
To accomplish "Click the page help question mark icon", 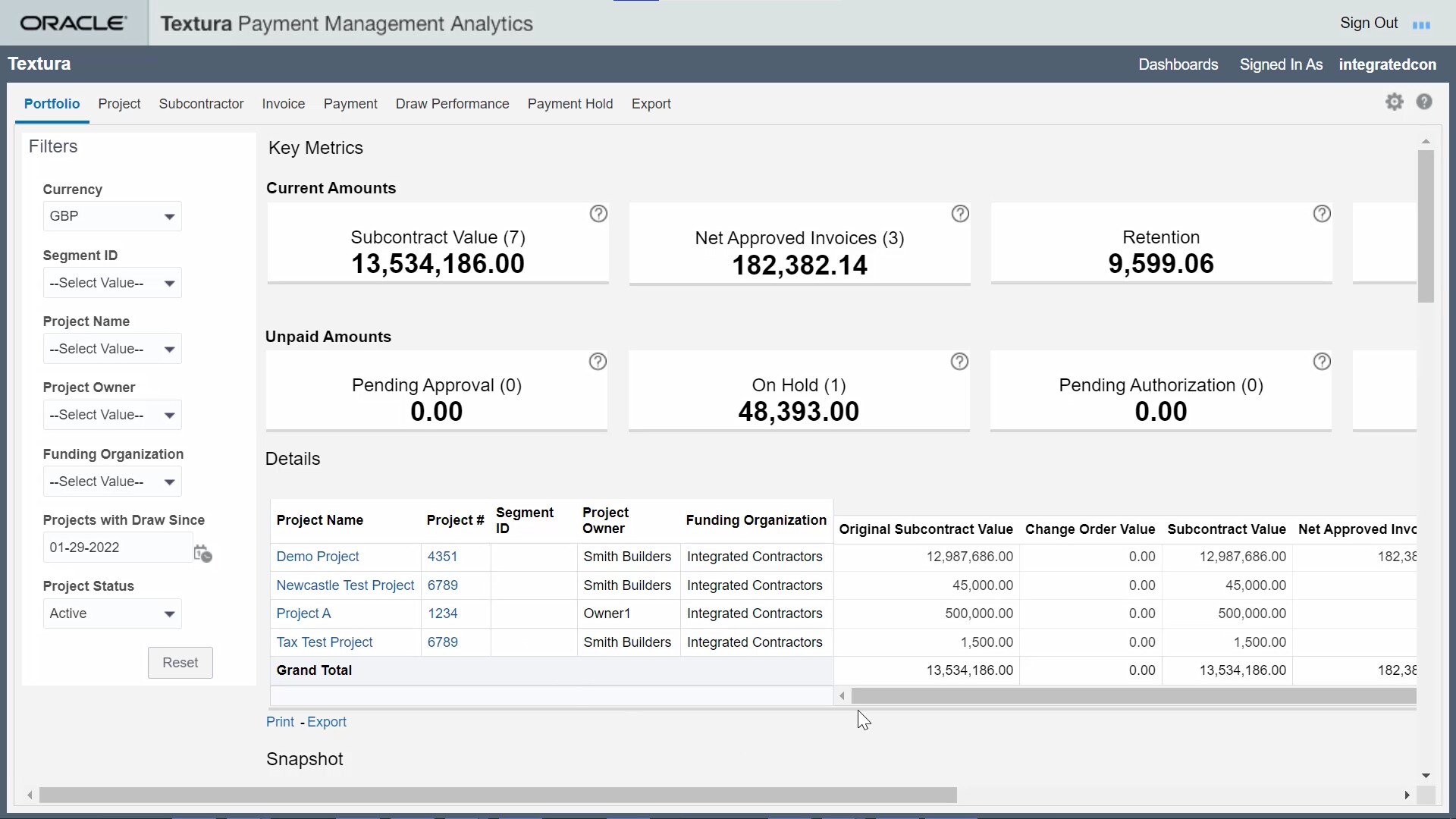I will (1424, 102).
